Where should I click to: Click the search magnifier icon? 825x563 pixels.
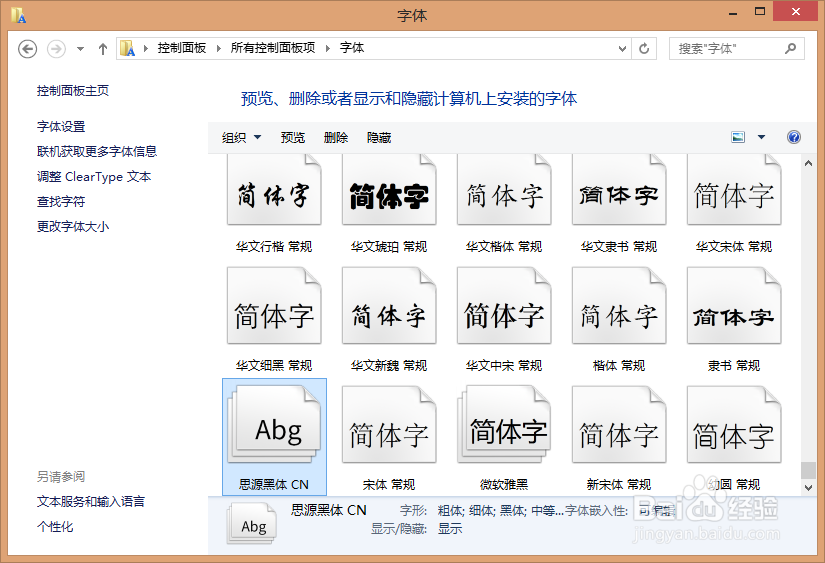(790, 49)
